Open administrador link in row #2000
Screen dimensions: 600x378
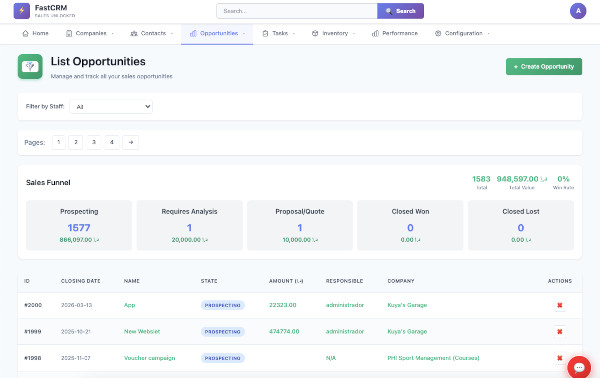pos(345,305)
